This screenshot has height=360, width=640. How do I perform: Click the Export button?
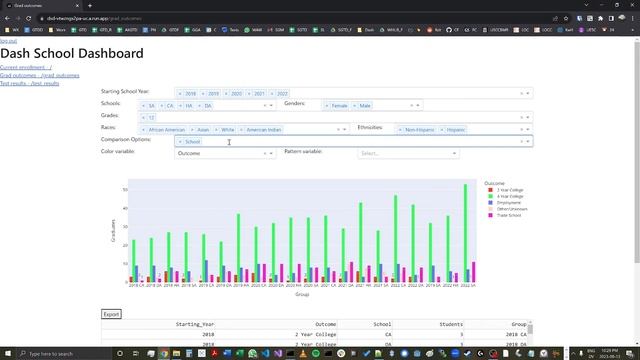point(111,314)
